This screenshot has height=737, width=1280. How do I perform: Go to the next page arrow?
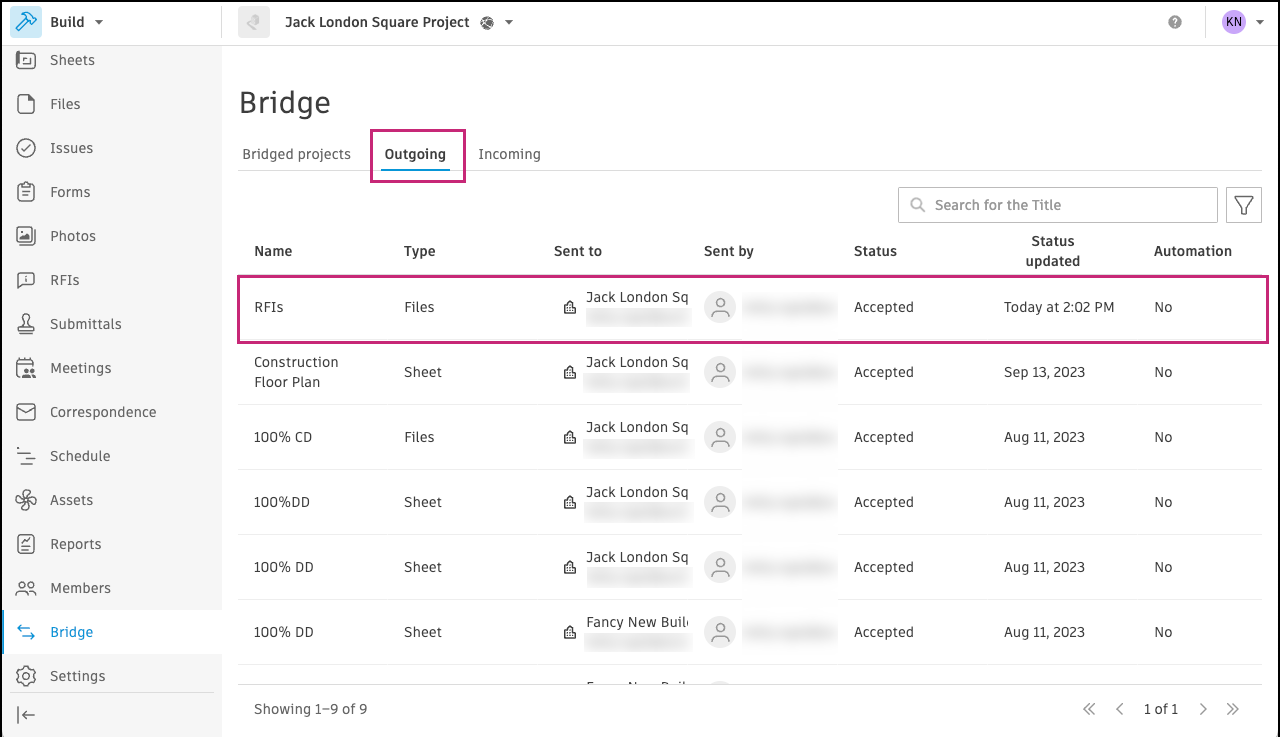pos(1203,709)
